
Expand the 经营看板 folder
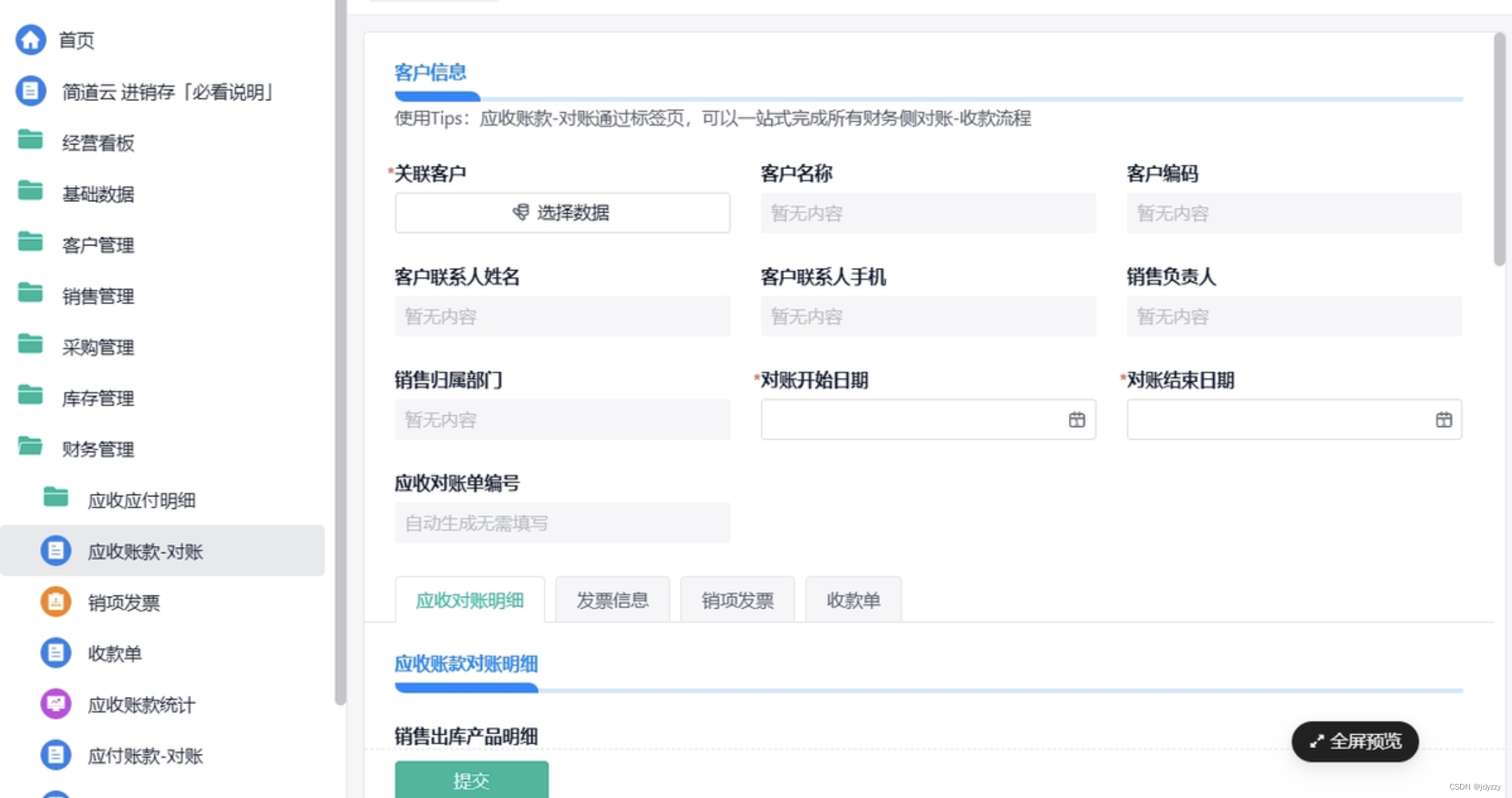tap(30, 141)
